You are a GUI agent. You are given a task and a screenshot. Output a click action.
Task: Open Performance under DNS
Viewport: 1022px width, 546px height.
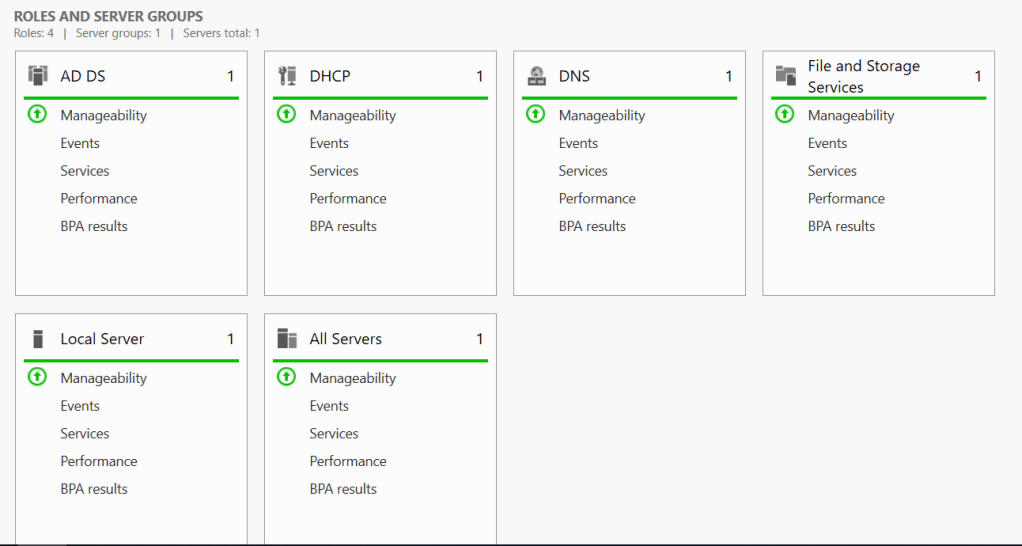coord(597,198)
